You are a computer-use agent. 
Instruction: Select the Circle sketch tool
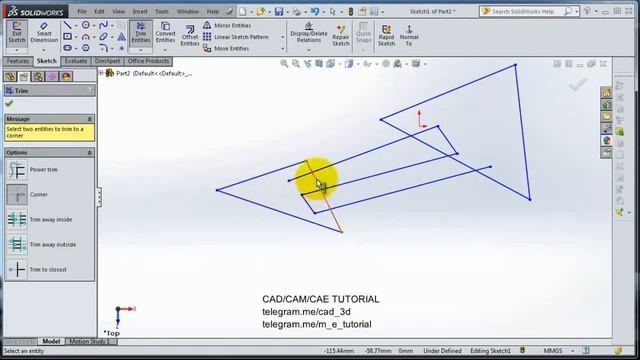point(86,25)
